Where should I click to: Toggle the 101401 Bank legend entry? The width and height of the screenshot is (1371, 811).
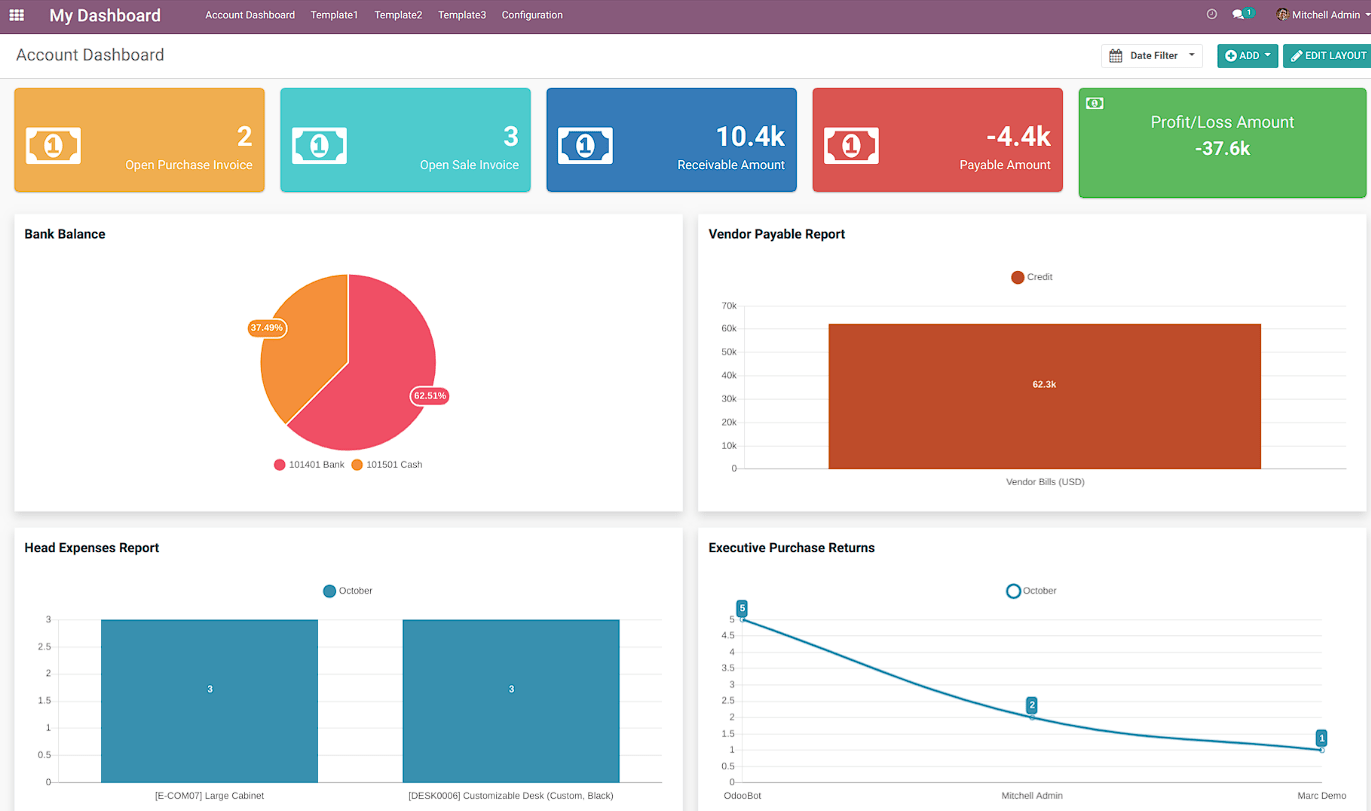tap(309, 465)
